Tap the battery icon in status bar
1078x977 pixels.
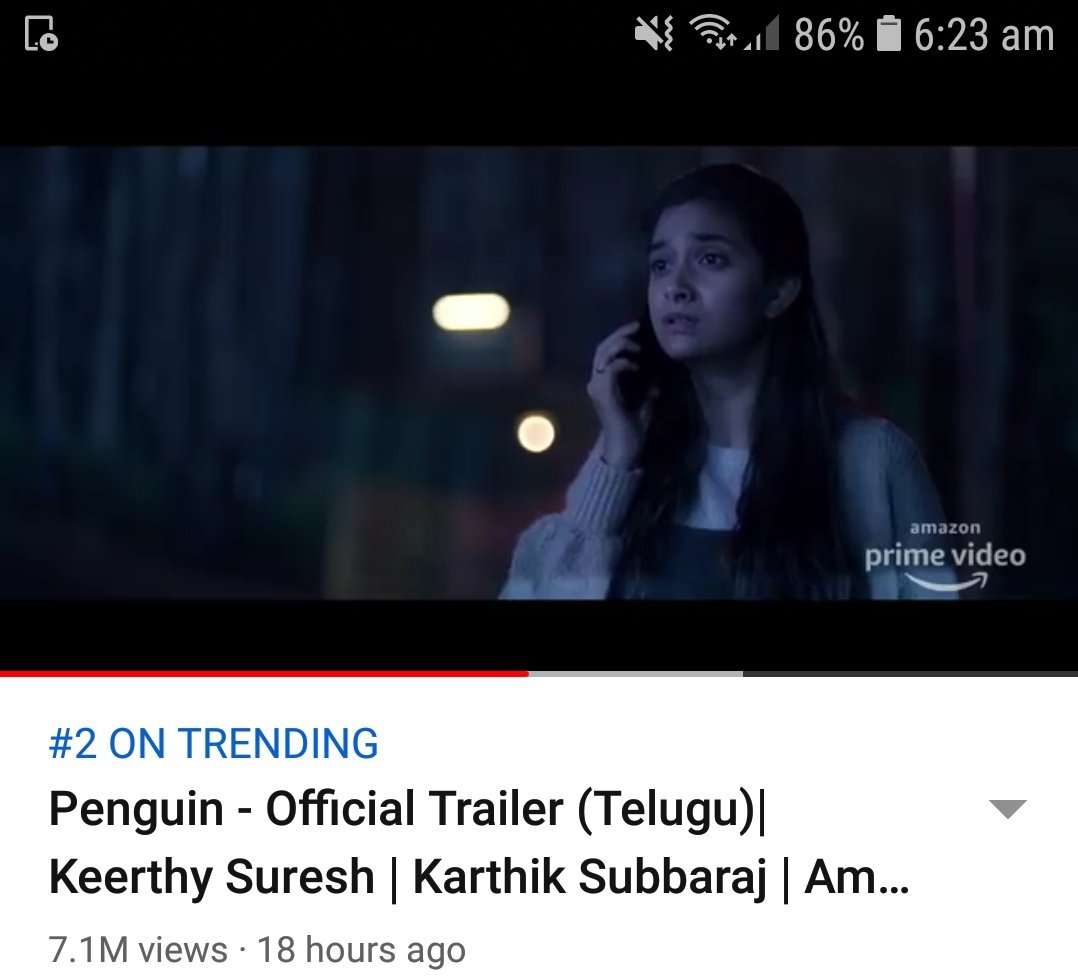click(888, 34)
